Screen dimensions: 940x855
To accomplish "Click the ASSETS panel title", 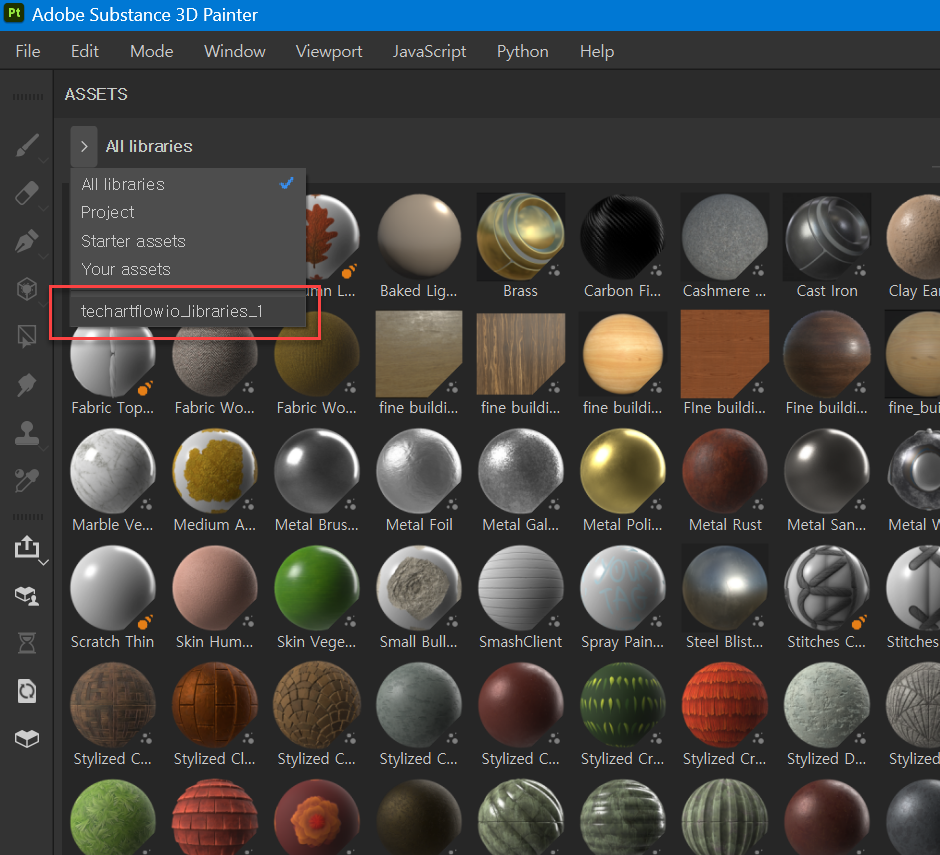I will click(96, 94).
